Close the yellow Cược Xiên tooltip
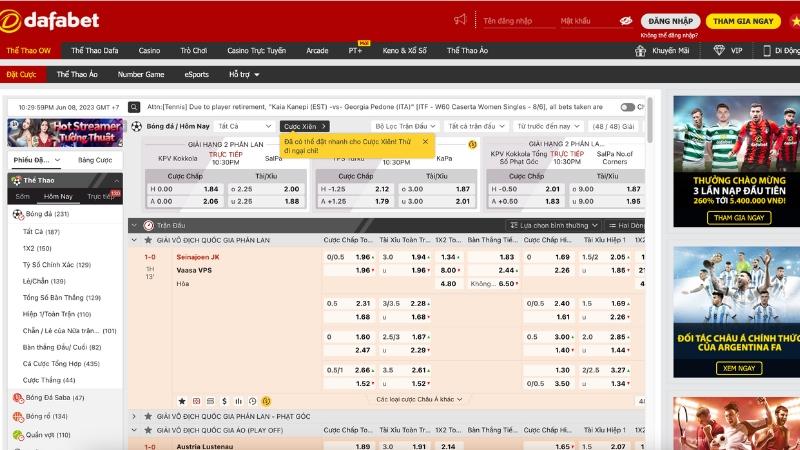This screenshot has height=450, width=800. click(x=425, y=142)
